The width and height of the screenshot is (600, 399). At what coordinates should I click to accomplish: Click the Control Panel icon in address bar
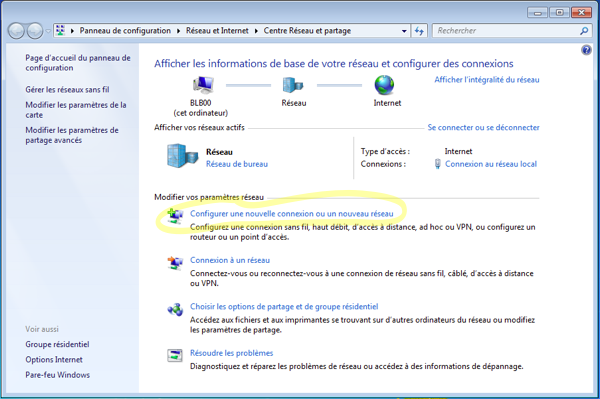point(60,31)
